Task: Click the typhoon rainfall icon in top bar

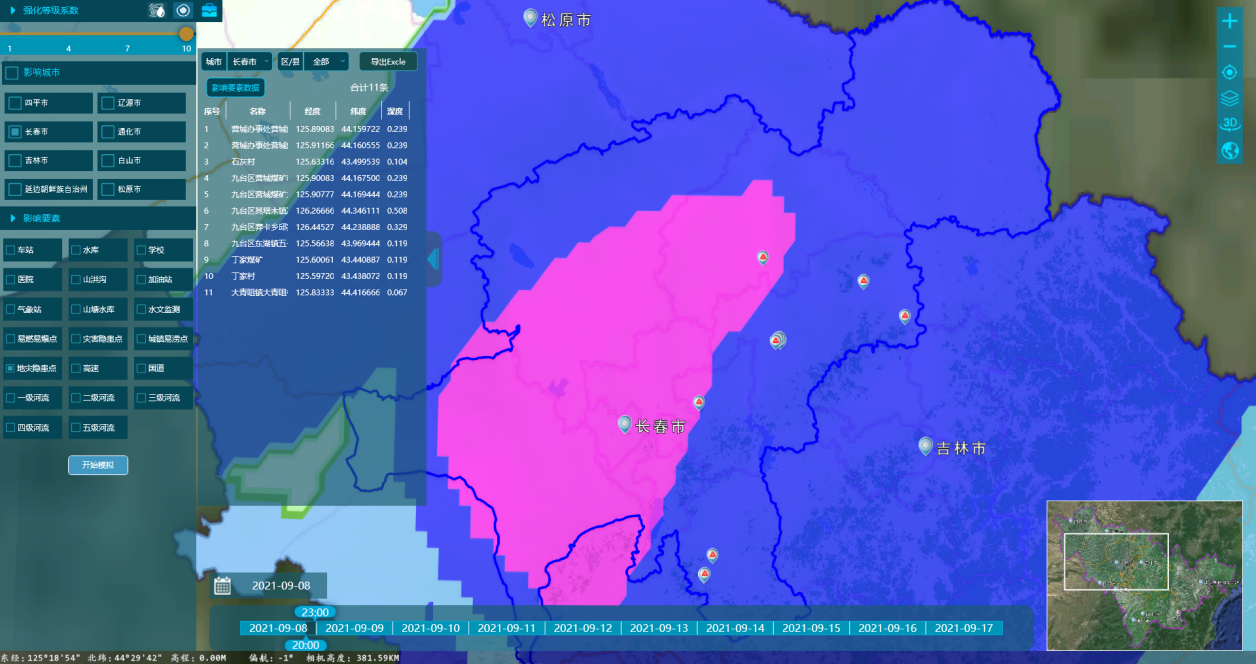Action: point(157,11)
